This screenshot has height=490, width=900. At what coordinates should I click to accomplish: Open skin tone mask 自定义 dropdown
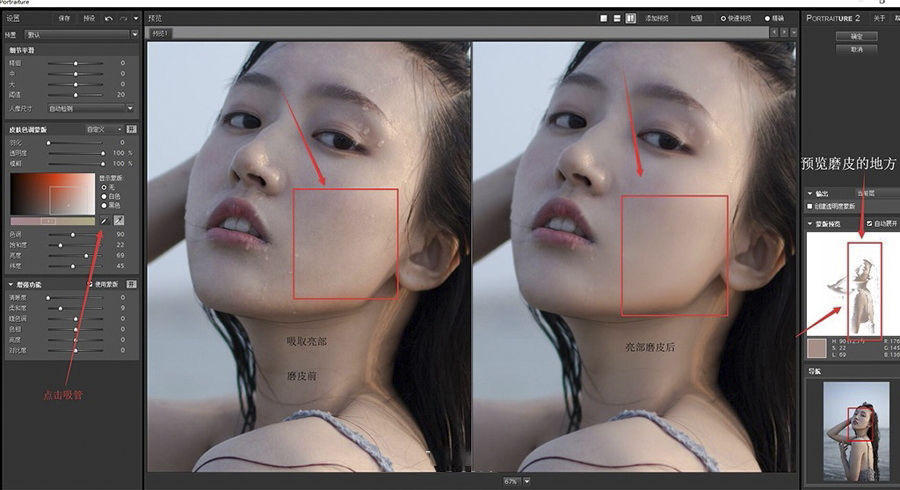(x=104, y=129)
